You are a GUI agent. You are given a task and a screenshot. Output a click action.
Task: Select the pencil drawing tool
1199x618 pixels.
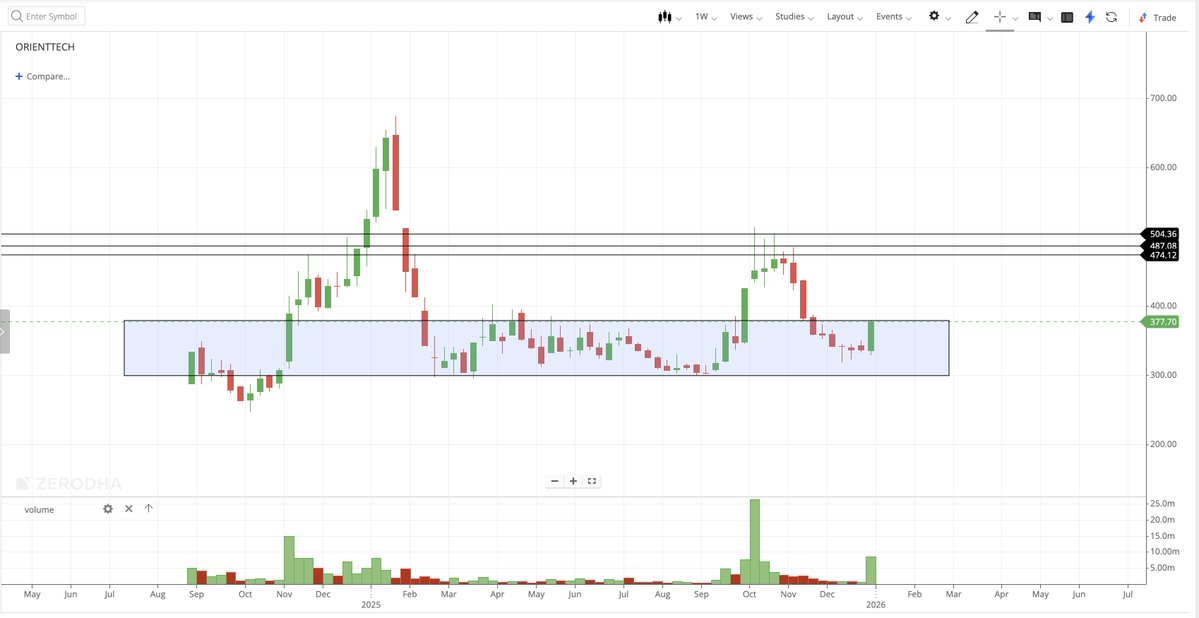(972, 17)
